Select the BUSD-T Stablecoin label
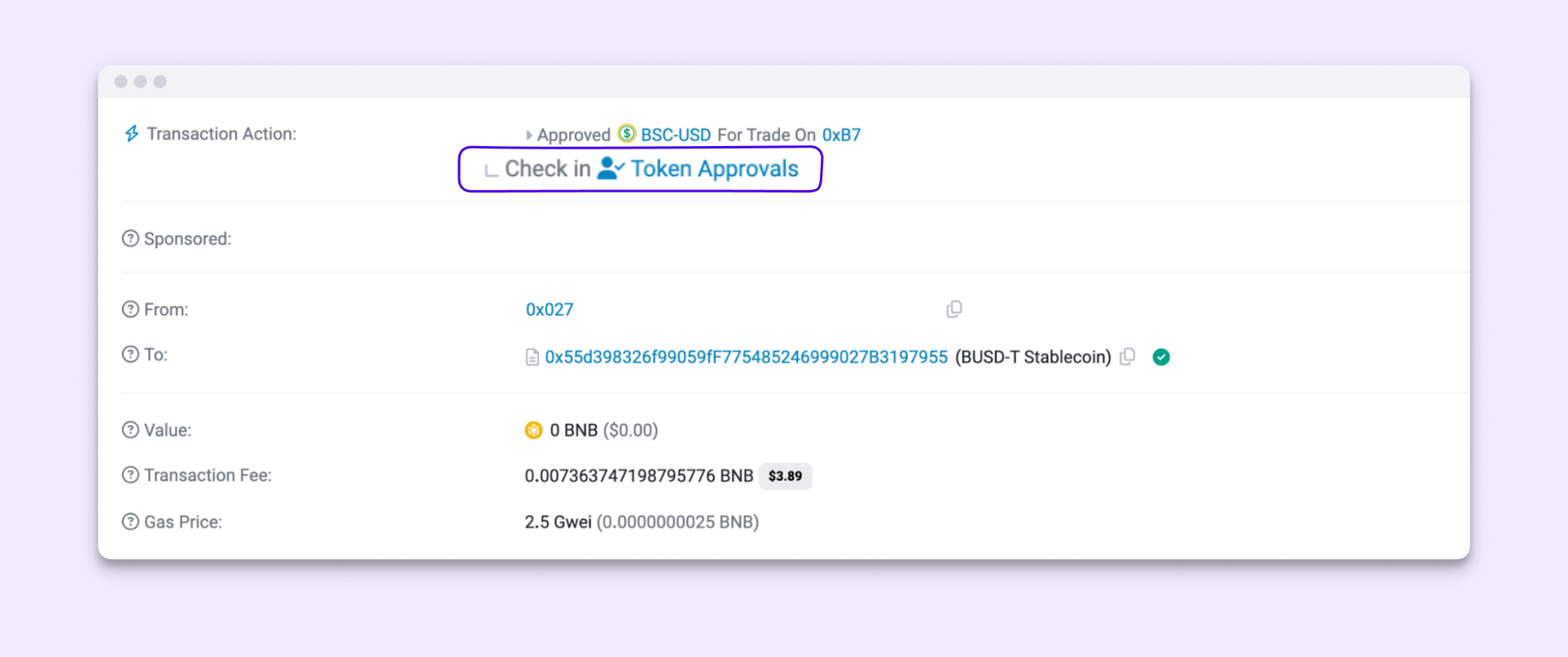The height and width of the screenshot is (657, 1568). point(1033,357)
